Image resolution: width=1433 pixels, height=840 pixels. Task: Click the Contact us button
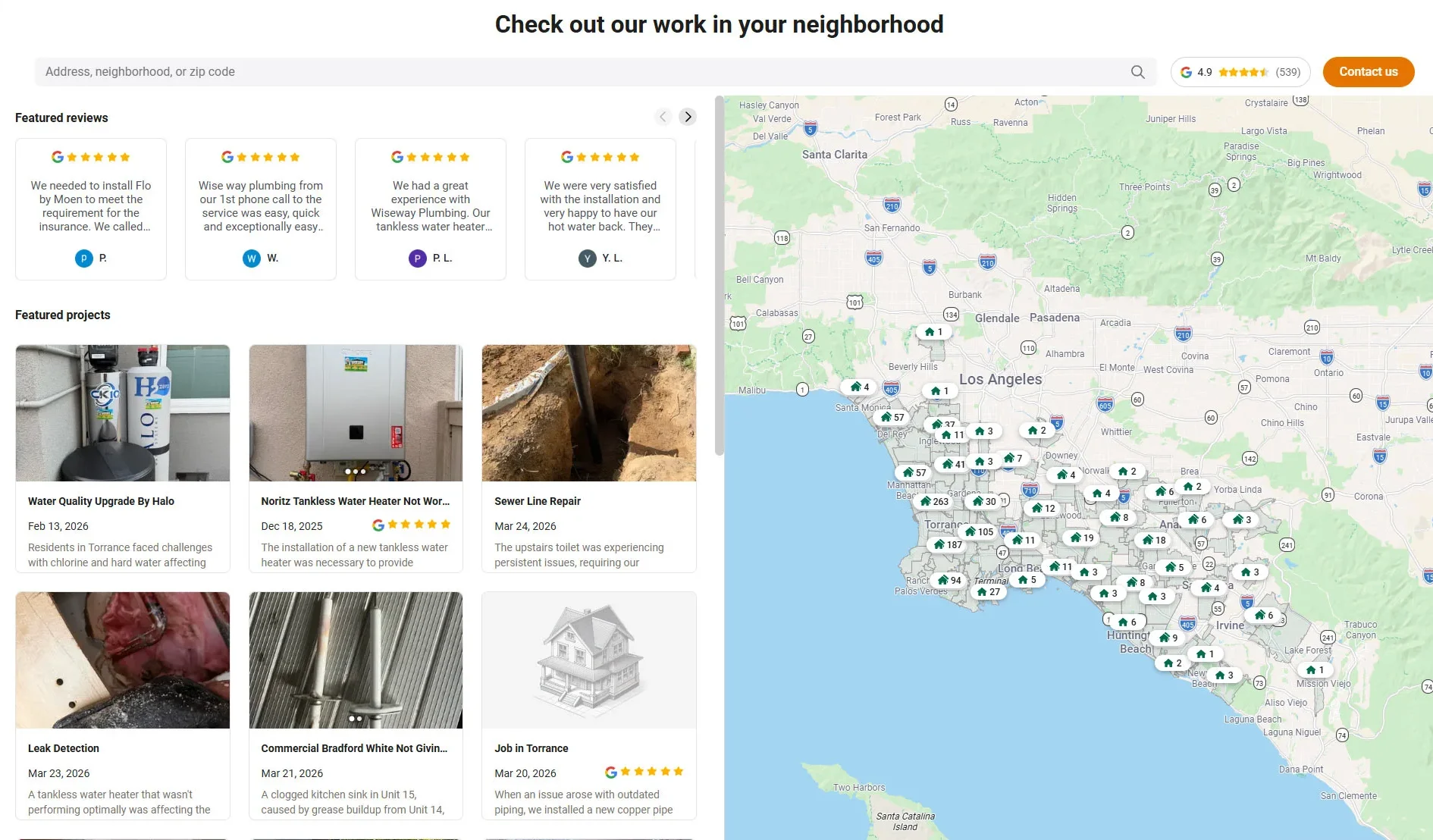point(1368,71)
